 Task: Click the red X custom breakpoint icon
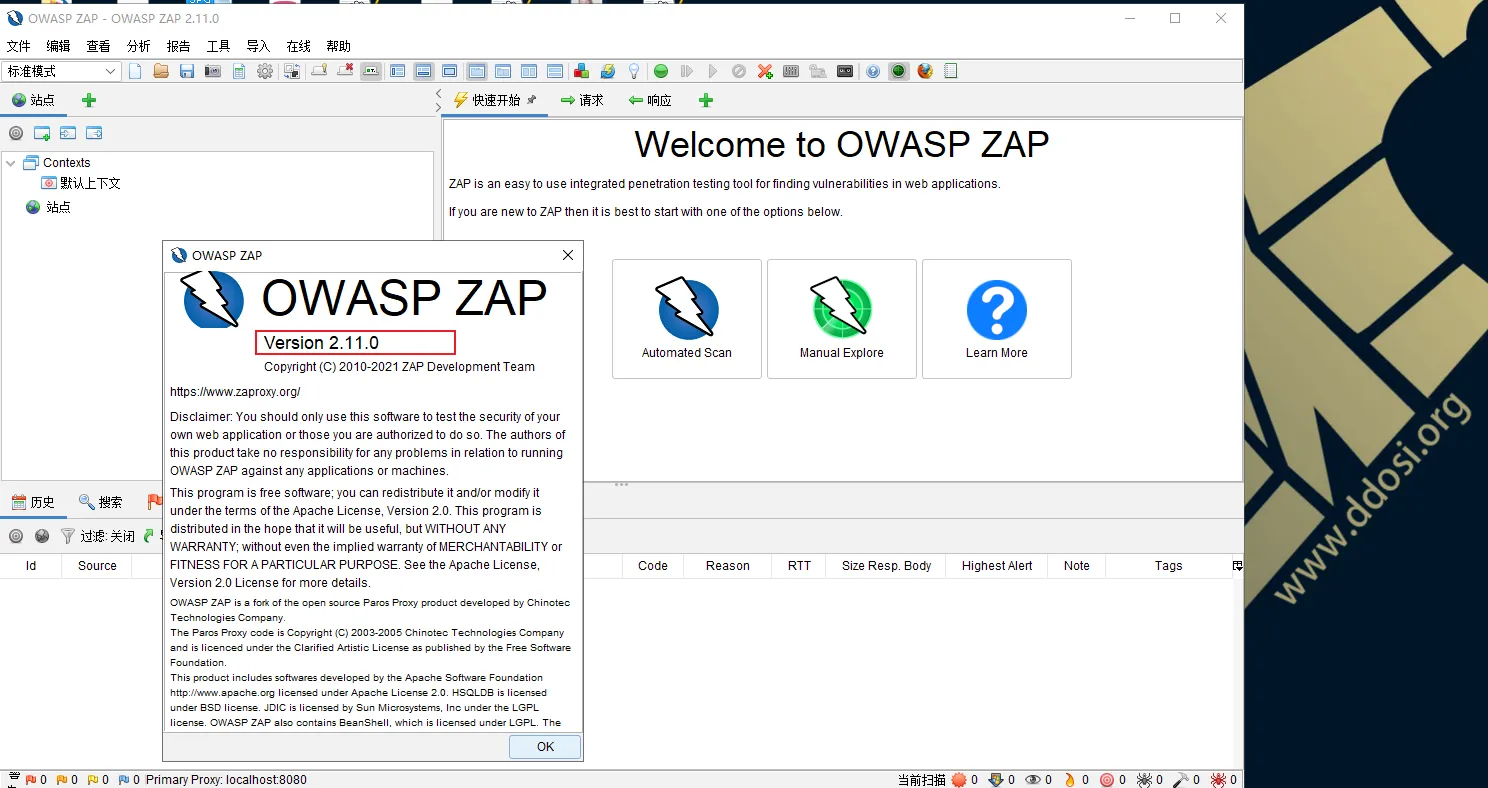coord(765,71)
